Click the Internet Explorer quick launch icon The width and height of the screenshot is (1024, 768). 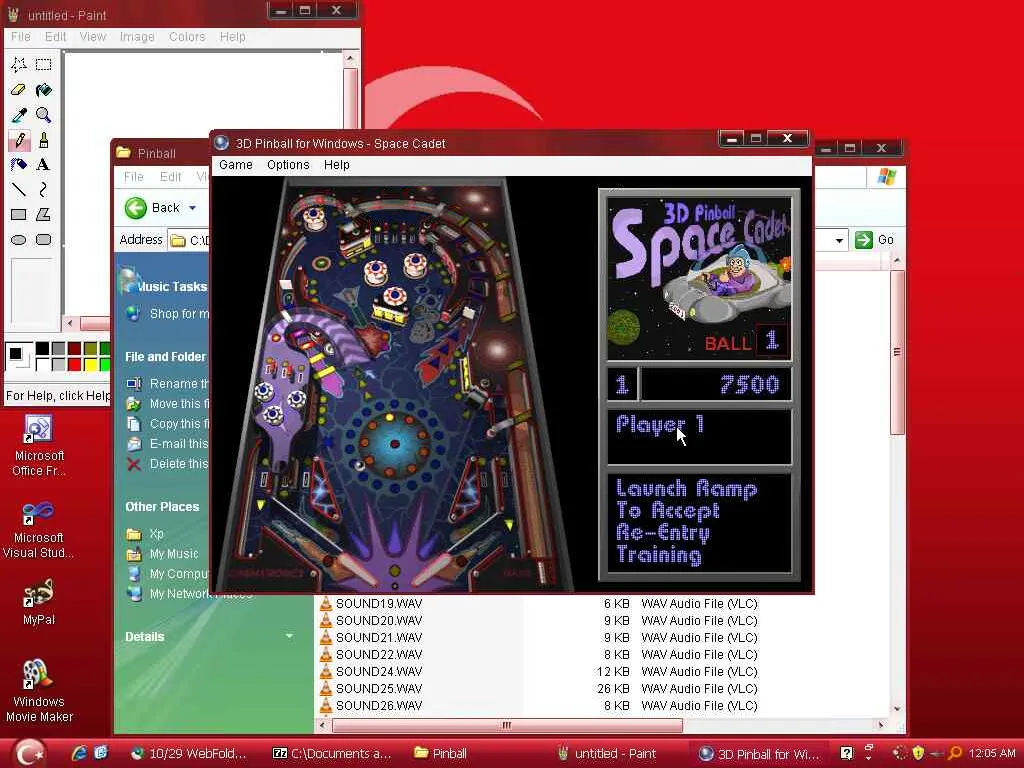(79, 753)
